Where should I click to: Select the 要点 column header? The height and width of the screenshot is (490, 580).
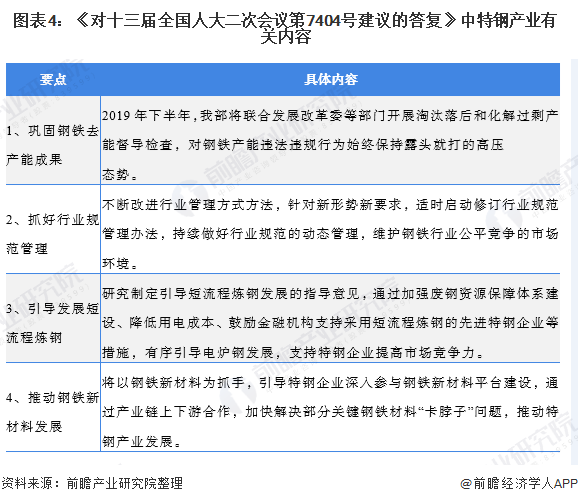point(53,80)
